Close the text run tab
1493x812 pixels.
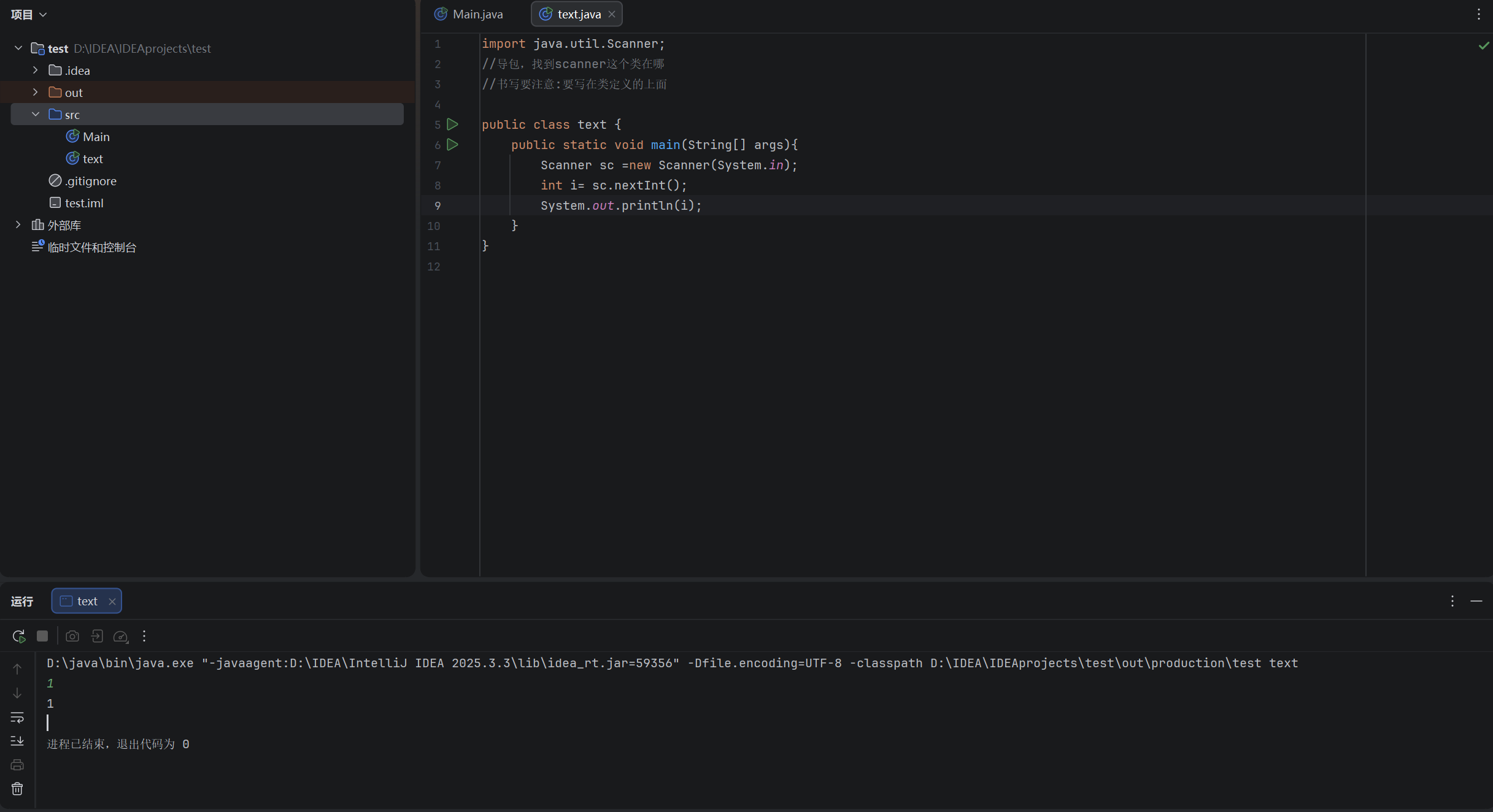112,602
